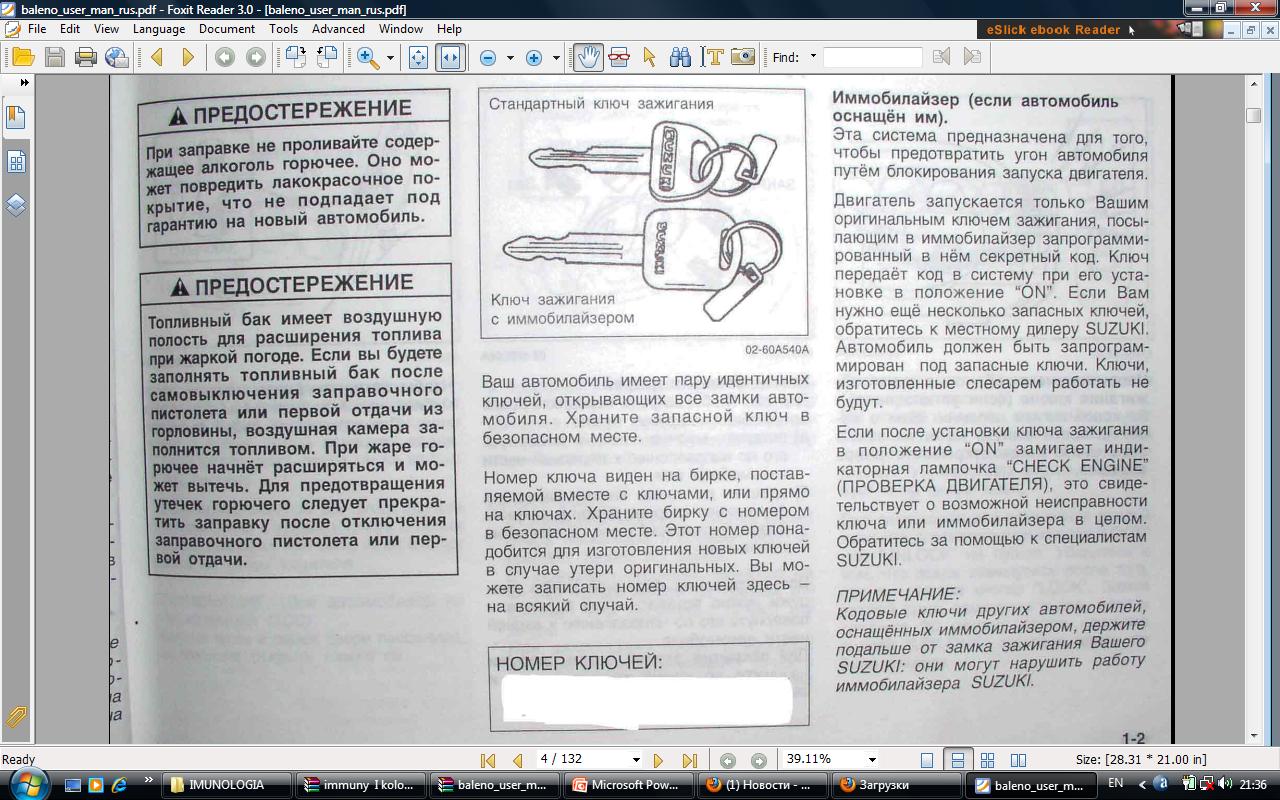Select the Hand tool
Screen dimensions: 1280x800
(588, 57)
